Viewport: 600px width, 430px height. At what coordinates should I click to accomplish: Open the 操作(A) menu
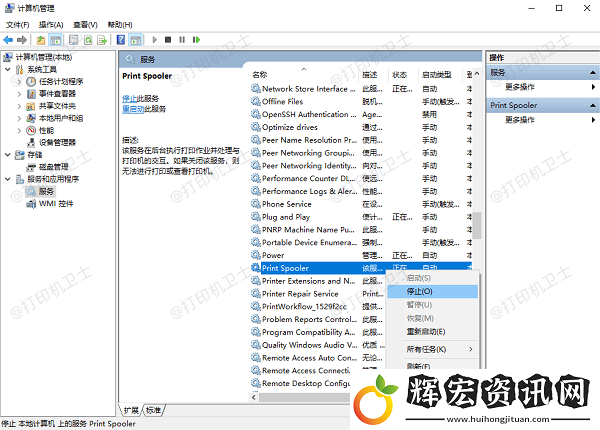pos(51,25)
